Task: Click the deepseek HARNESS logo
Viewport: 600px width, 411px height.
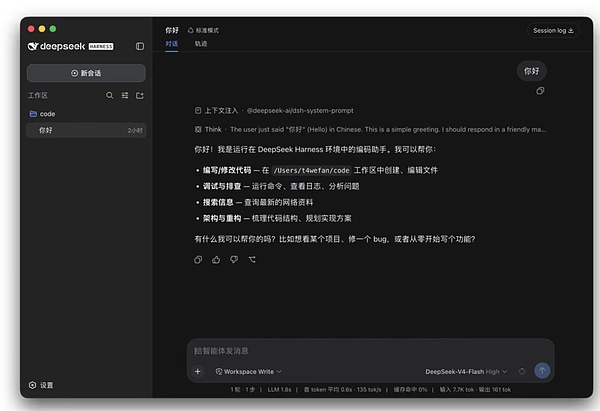Action: [x=70, y=46]
